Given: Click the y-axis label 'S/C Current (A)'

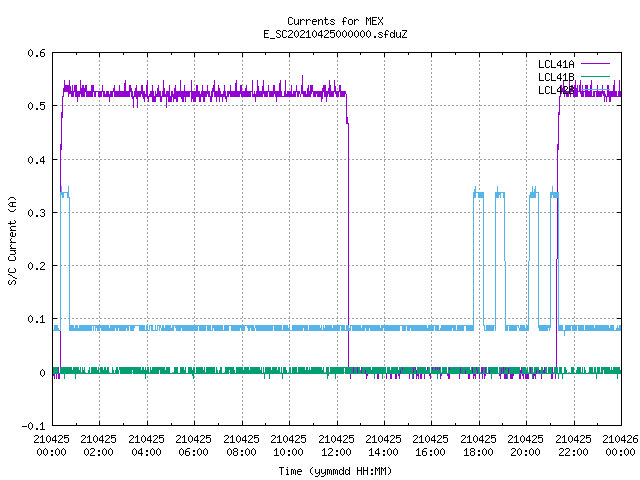Looking at the screenshot, I should click(x=12, y=240).
